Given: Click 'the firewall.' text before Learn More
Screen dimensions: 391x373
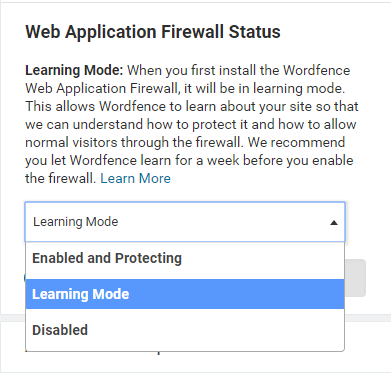Looking at the screenshot, I should (x=61, y=179).
